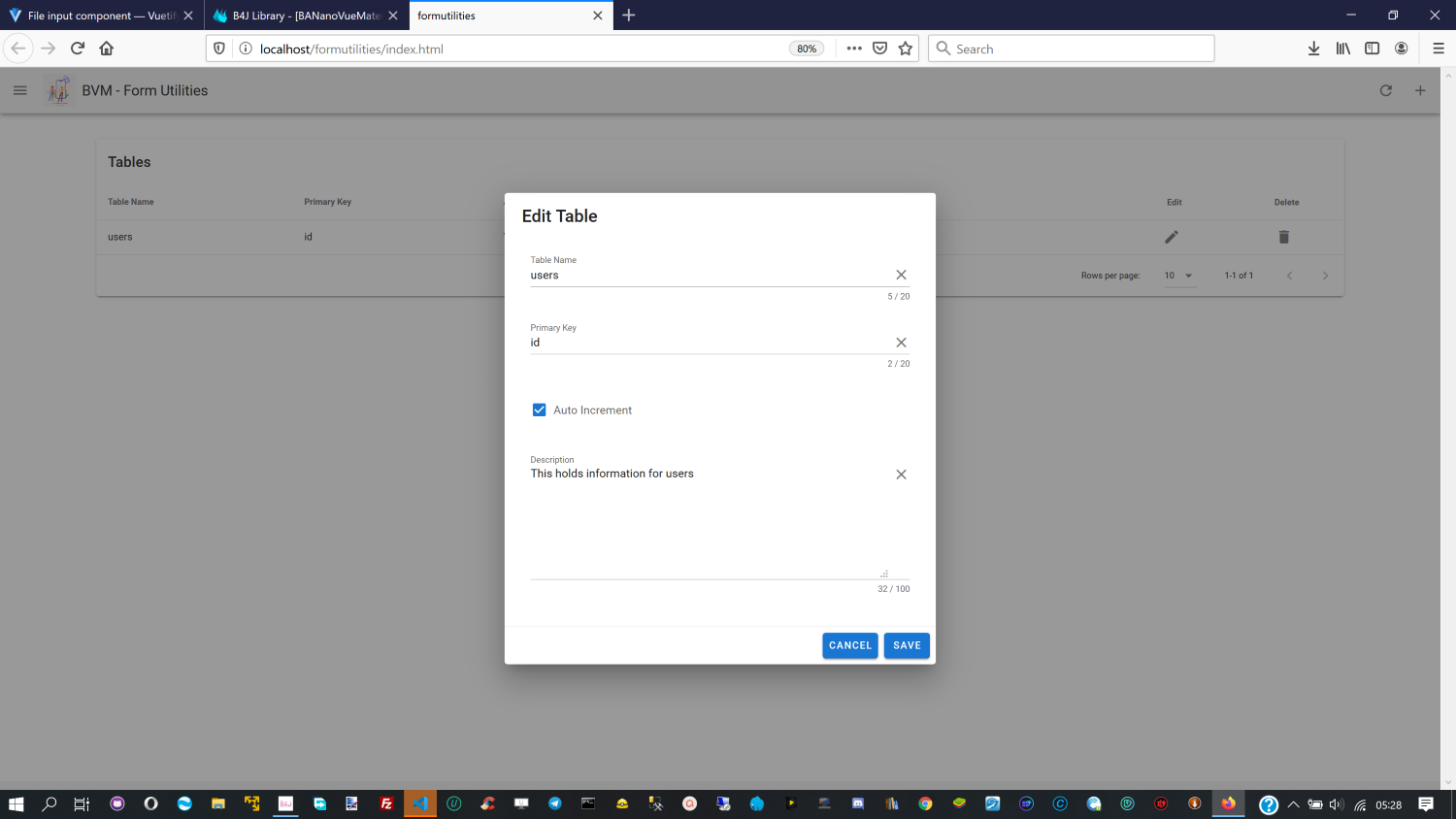Open FileZilla from the taskbar

(x=386, y=803)
